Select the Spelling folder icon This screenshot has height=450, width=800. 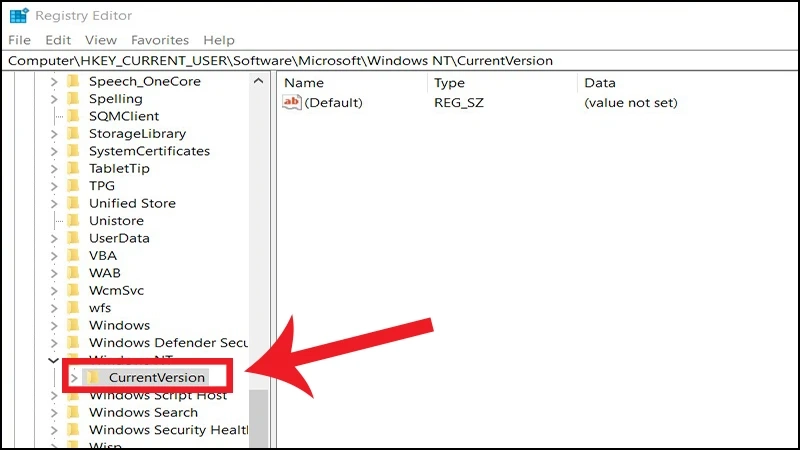[73, 98]
